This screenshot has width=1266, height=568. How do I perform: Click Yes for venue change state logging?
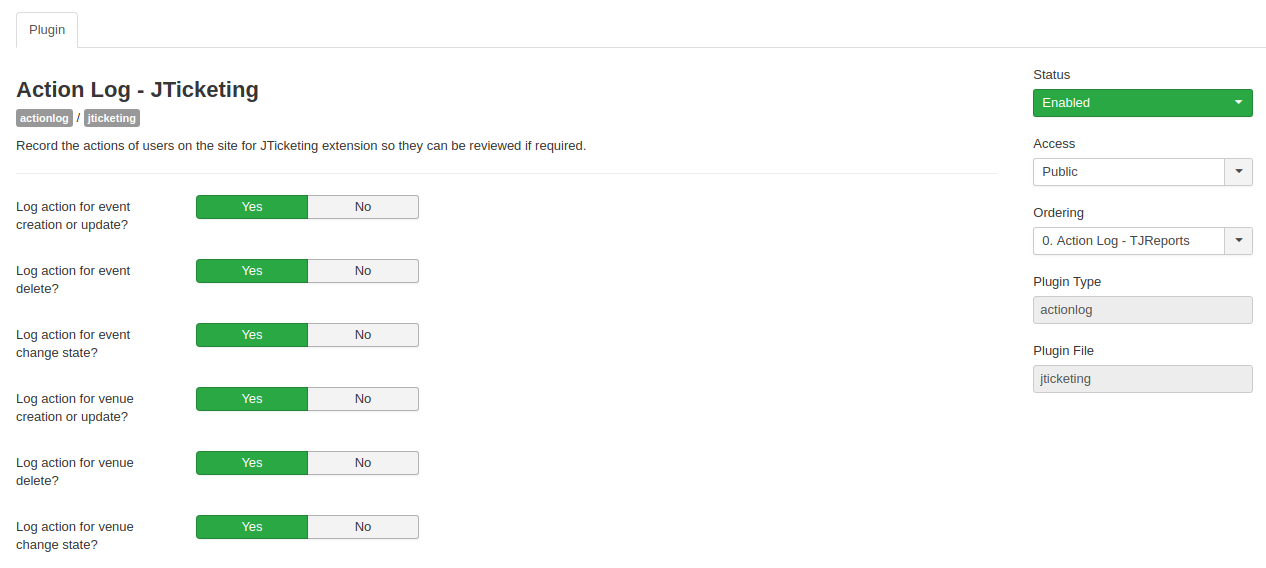click(x=252, y=527)
